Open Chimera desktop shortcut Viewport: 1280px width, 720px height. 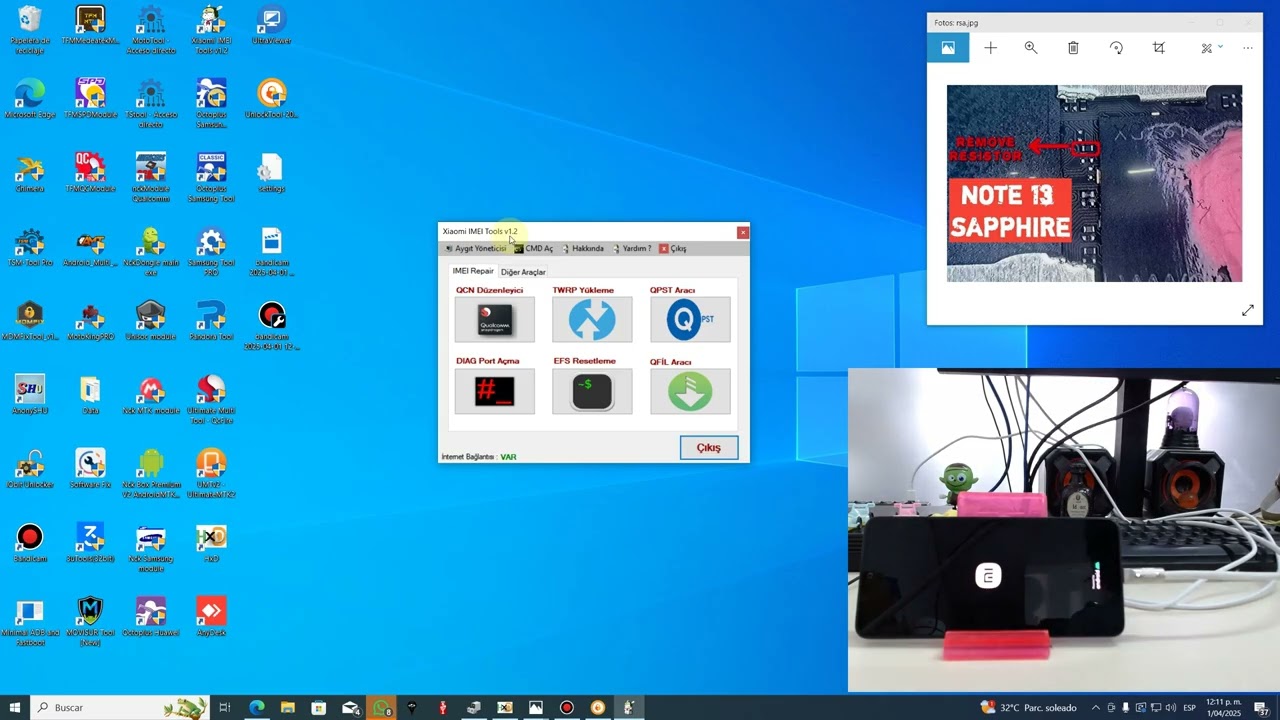coord(30,173)
